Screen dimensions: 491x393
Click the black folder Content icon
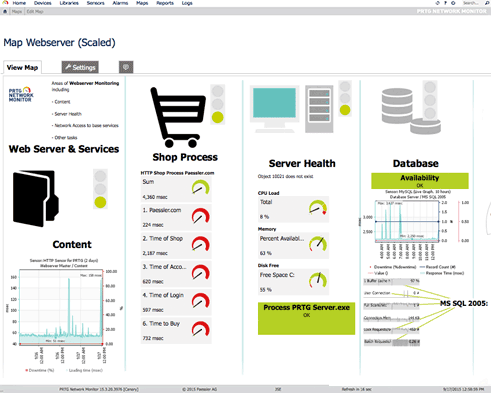(x=36, y=198)
